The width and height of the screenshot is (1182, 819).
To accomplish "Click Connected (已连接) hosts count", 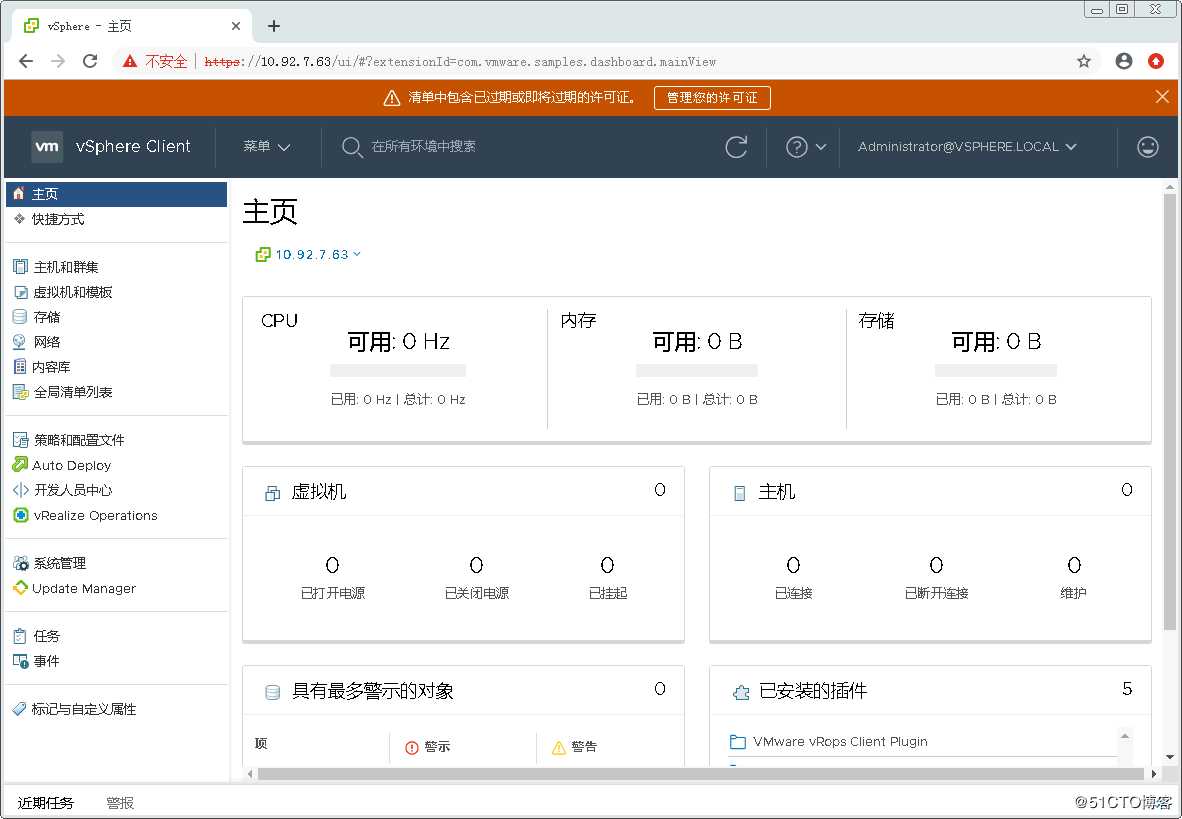I will (793, 565).
